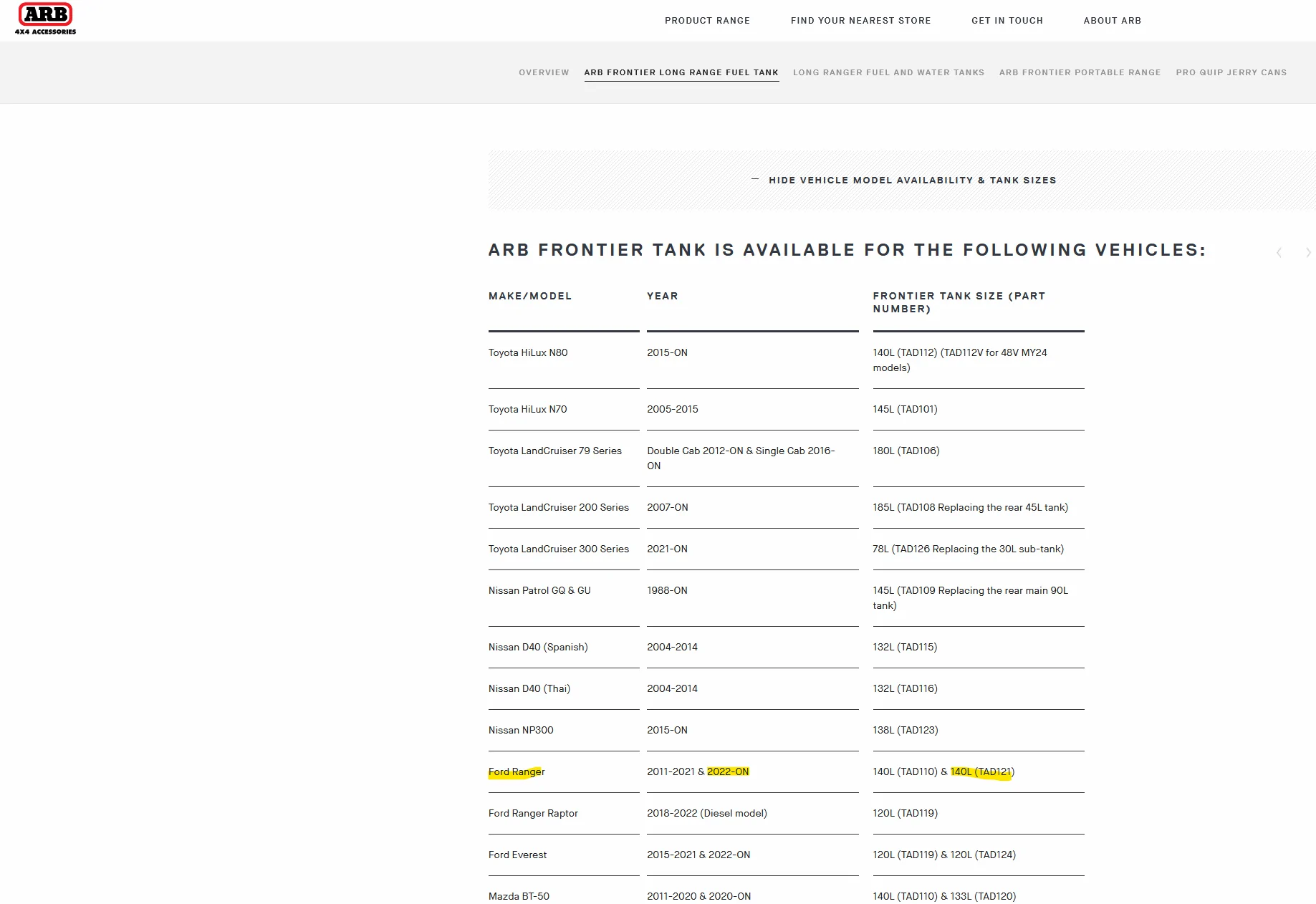This screenshot has width=1316, height=904.
Task: Select the Ford Everest cell
Action: click(517, 855)
